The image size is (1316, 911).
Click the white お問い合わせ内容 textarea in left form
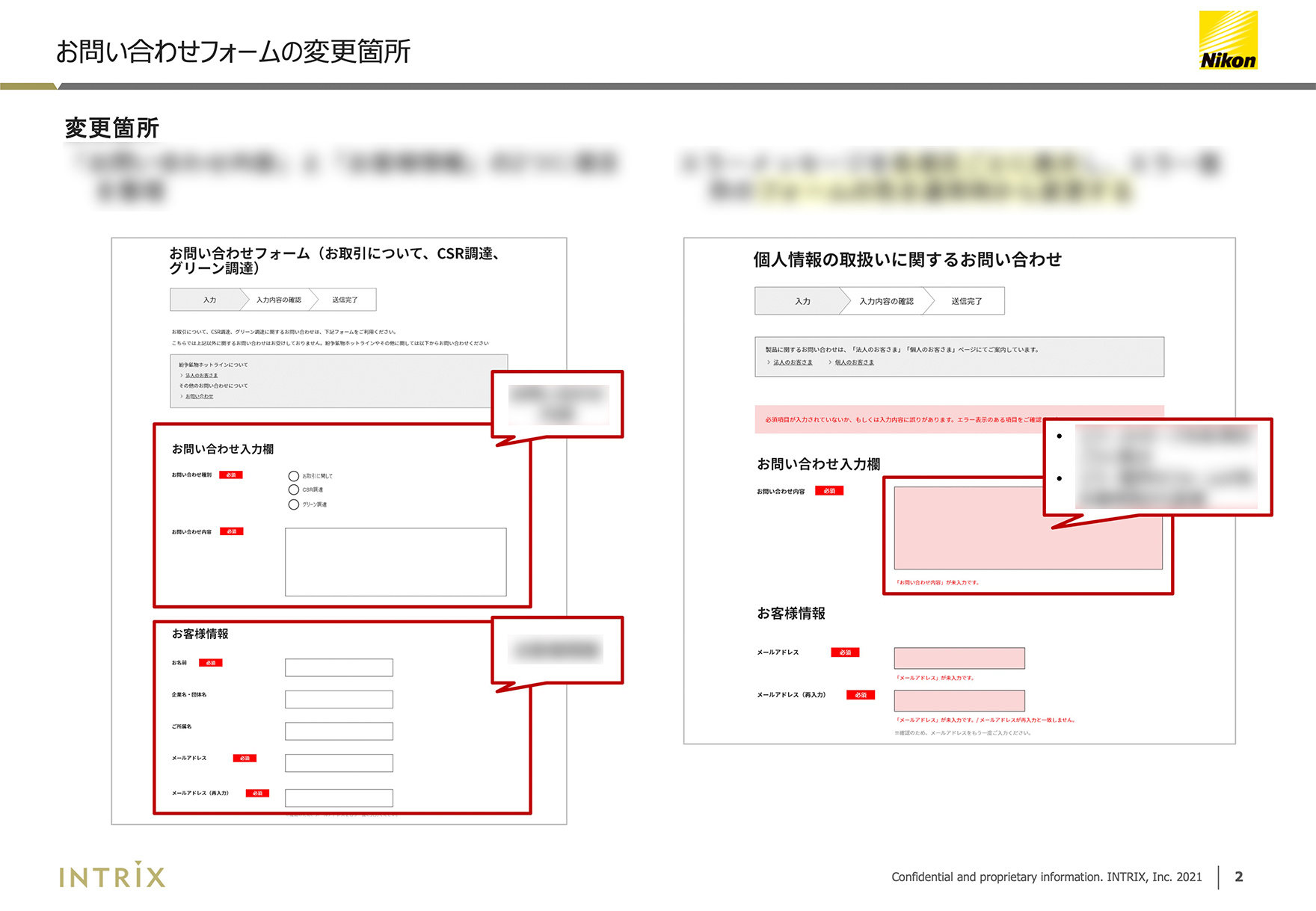tap(396, 562)
